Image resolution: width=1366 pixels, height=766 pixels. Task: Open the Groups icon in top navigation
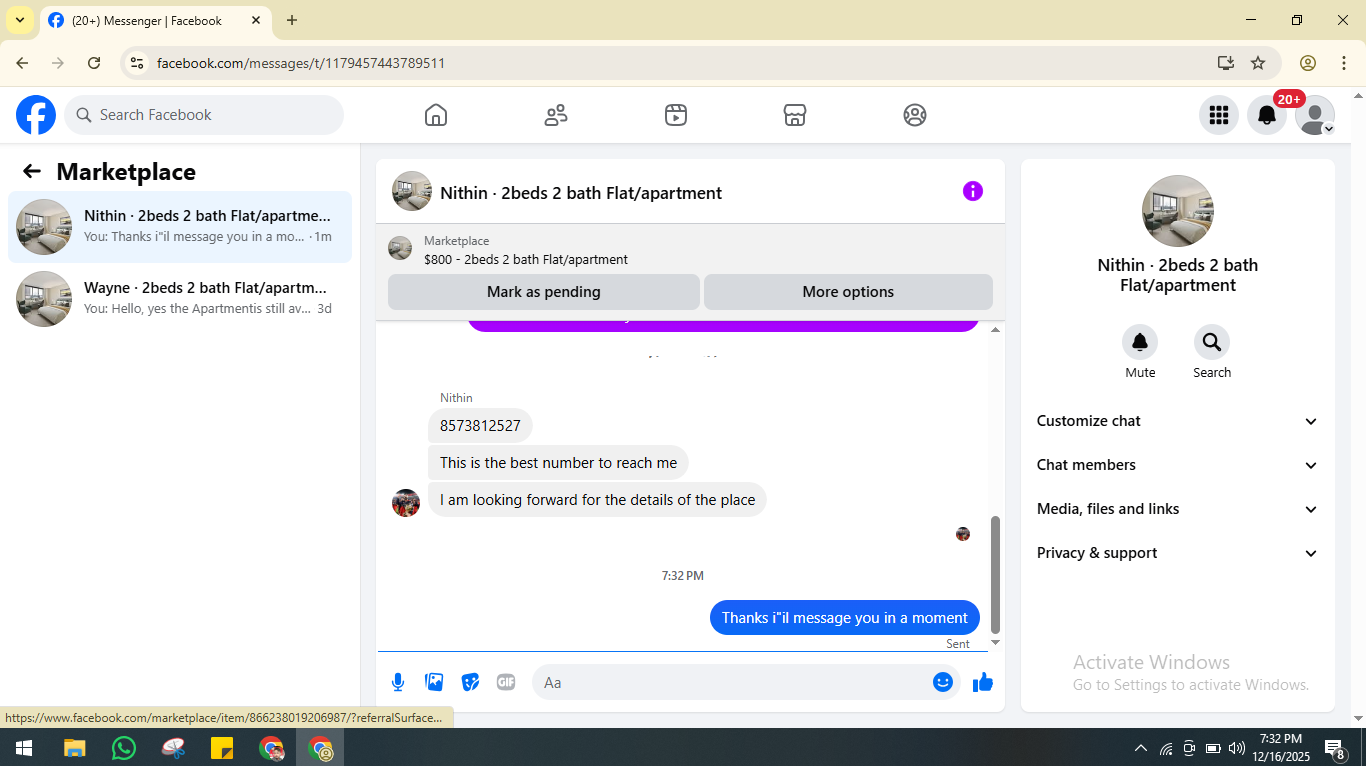click(x=915, y=115)
